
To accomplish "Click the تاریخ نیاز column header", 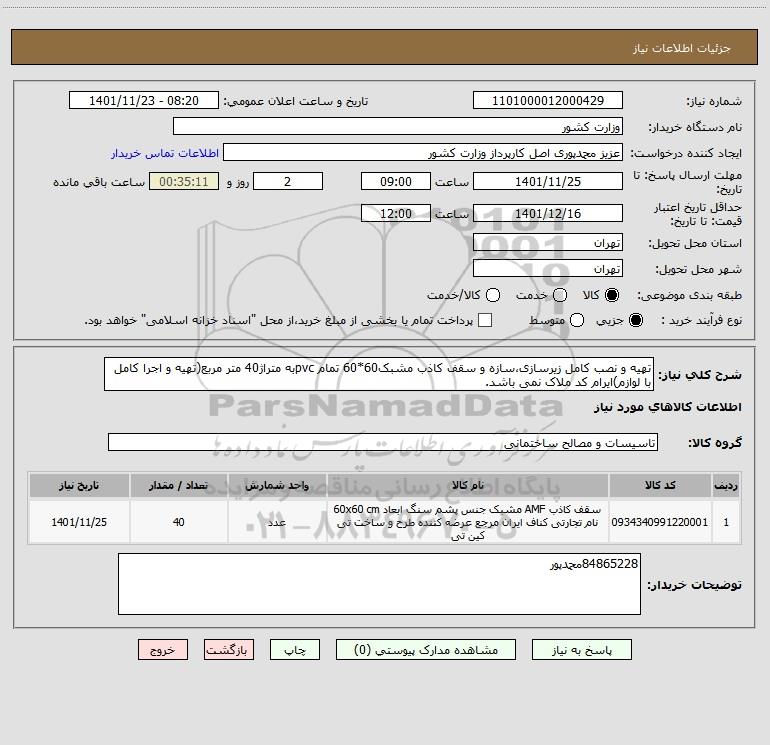I will (79, 485).
